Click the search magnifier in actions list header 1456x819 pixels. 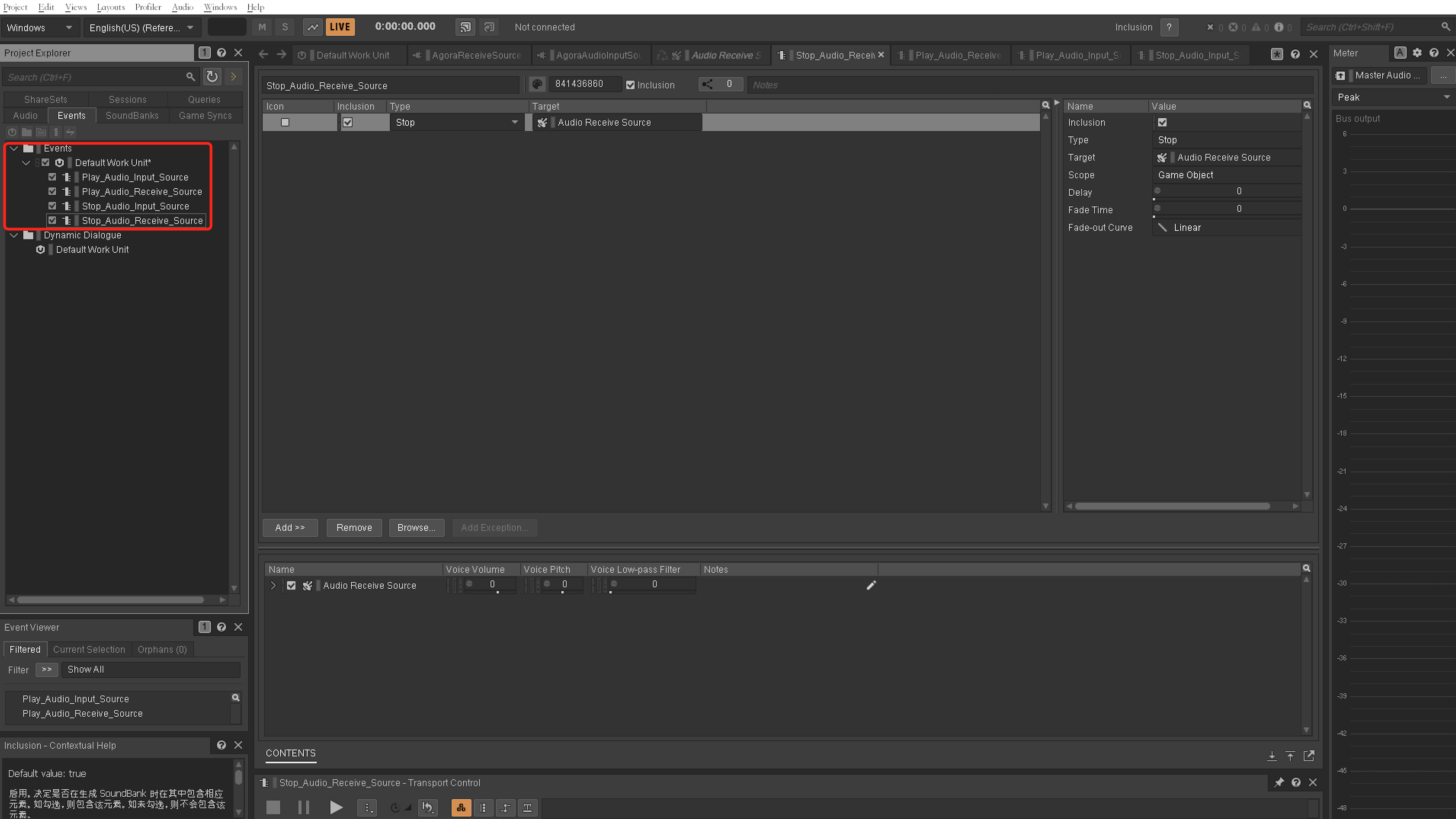pyautogui.click(x=1046, y=105)
